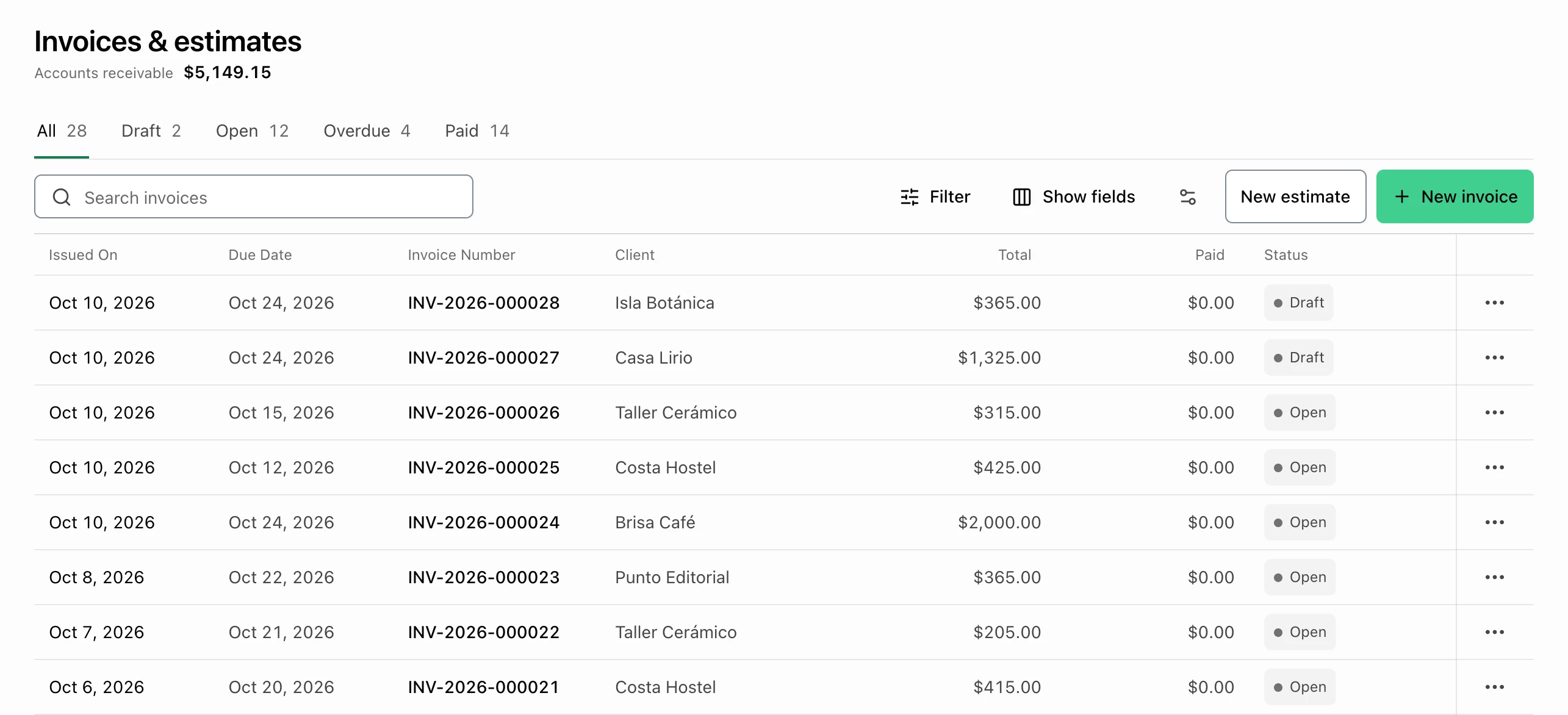Open invoice INV-2026-000024

(x=484, y=522)
